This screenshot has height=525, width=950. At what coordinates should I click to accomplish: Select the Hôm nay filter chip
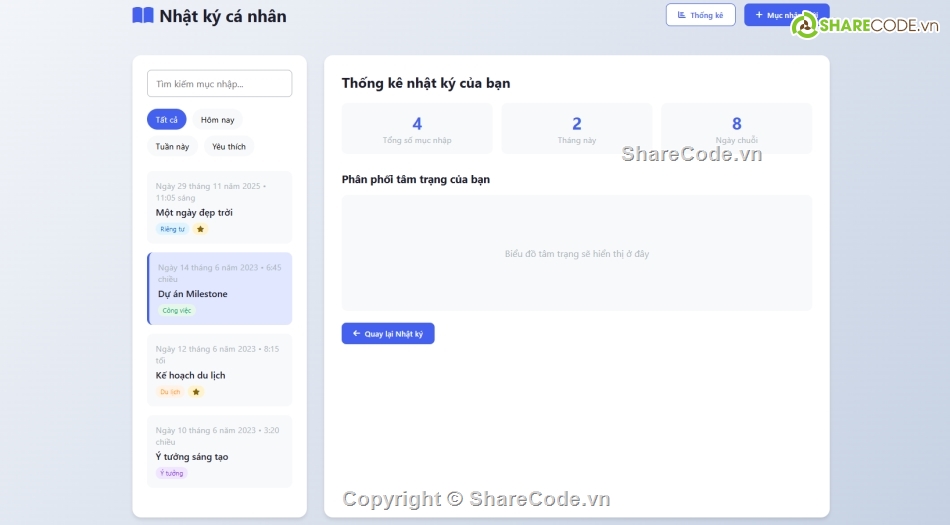pos(218,120)
